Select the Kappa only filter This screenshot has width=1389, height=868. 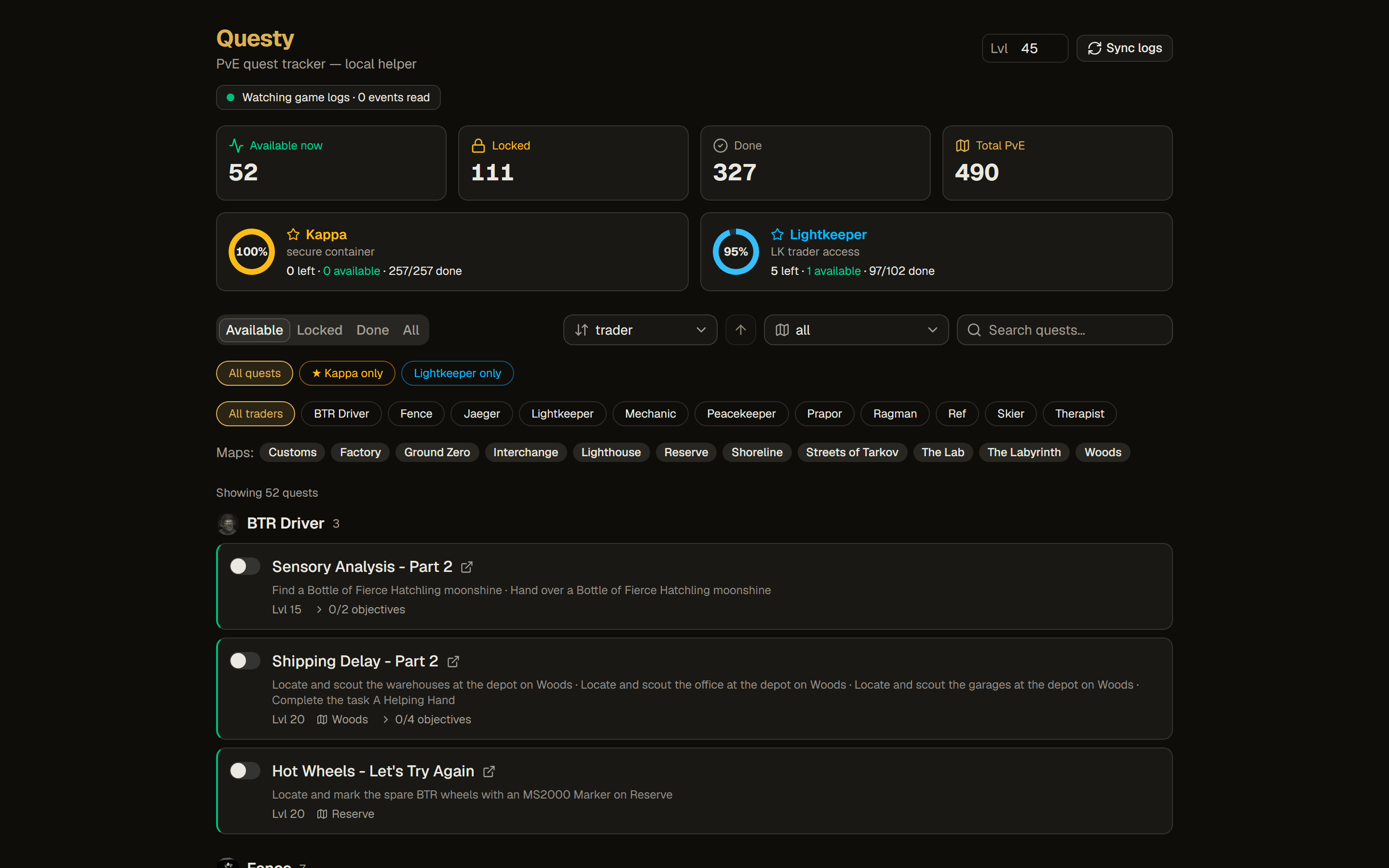[347, 373]
